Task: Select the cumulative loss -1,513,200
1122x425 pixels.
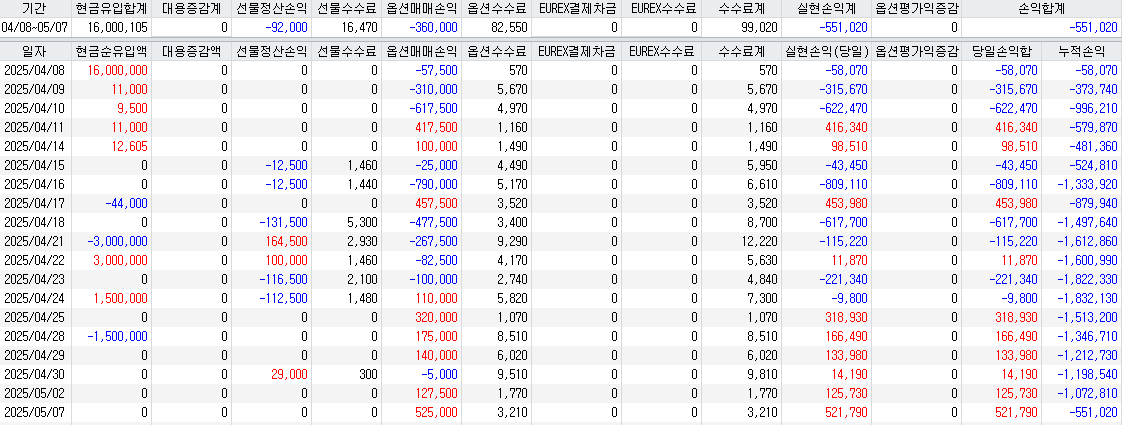Action: coord(1089,317)
